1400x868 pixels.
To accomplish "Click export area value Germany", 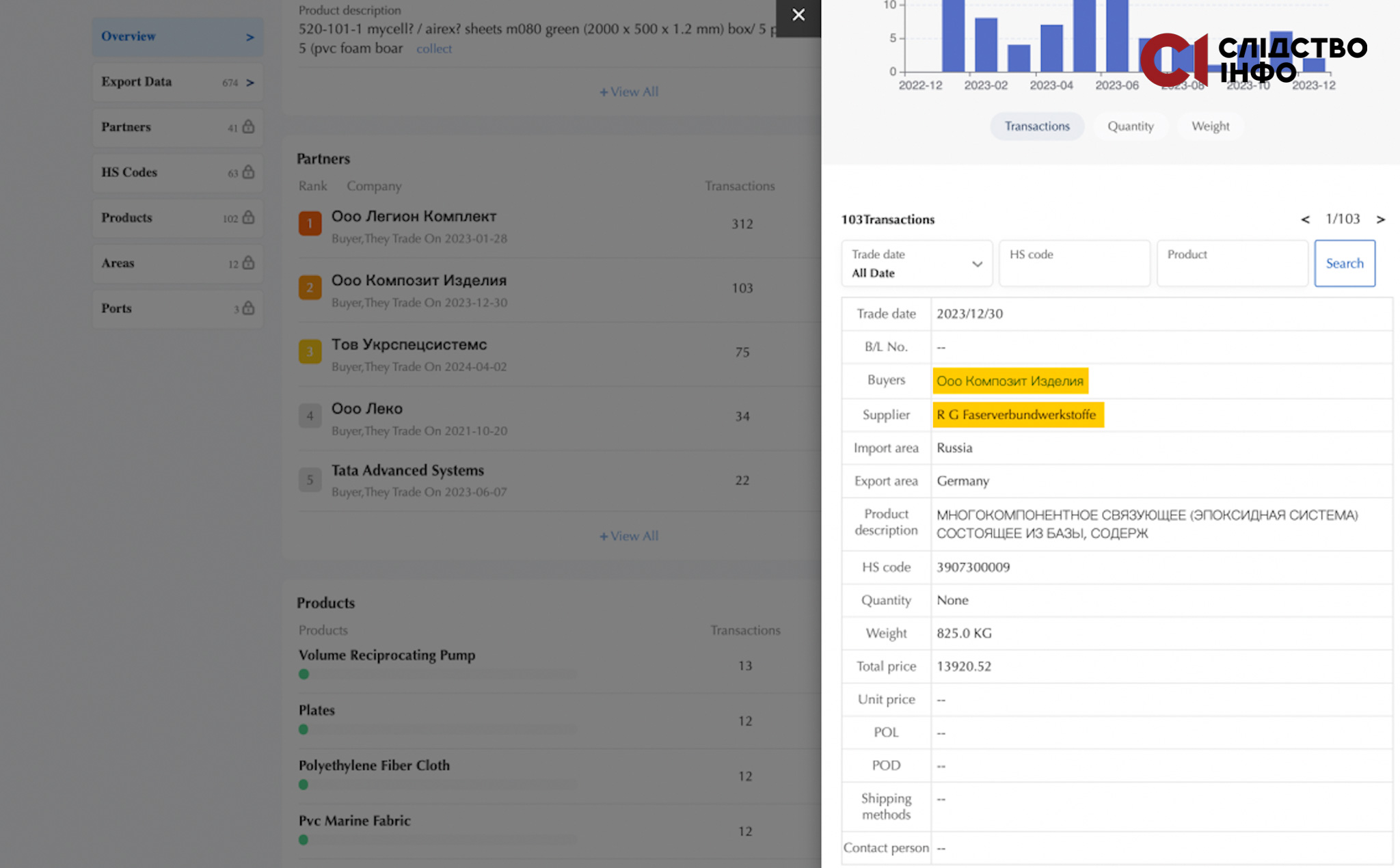I will pyautogui.click(x=962, y=481).
